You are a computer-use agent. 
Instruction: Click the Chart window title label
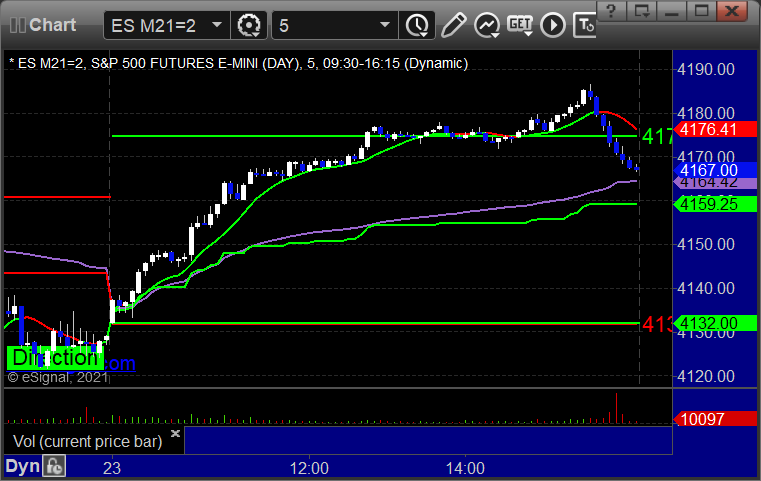click(52, 25)
